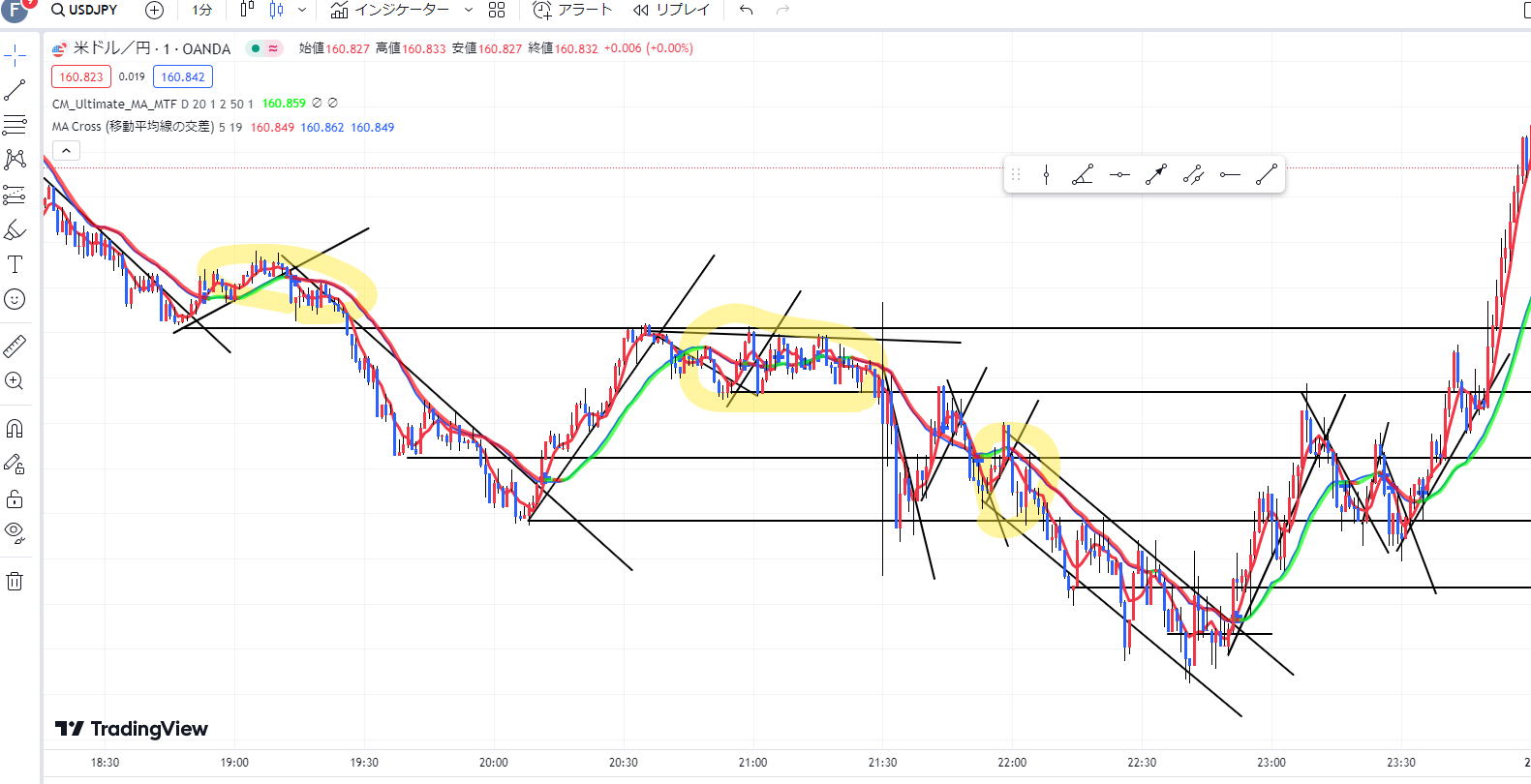Pick the trend angle drawing tool

(x=1083, y=175)
